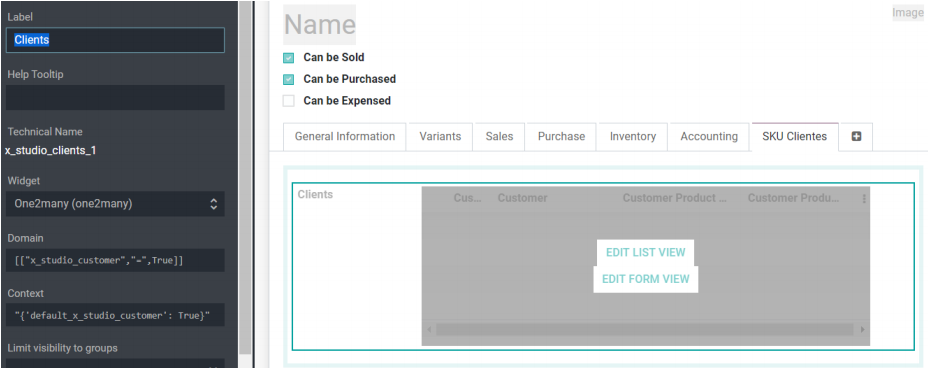This screenshot has width=928, height=368.
Task: Click the sidebar vertical scrollbar
Action: pyautogui.click(x=245, y=177)
